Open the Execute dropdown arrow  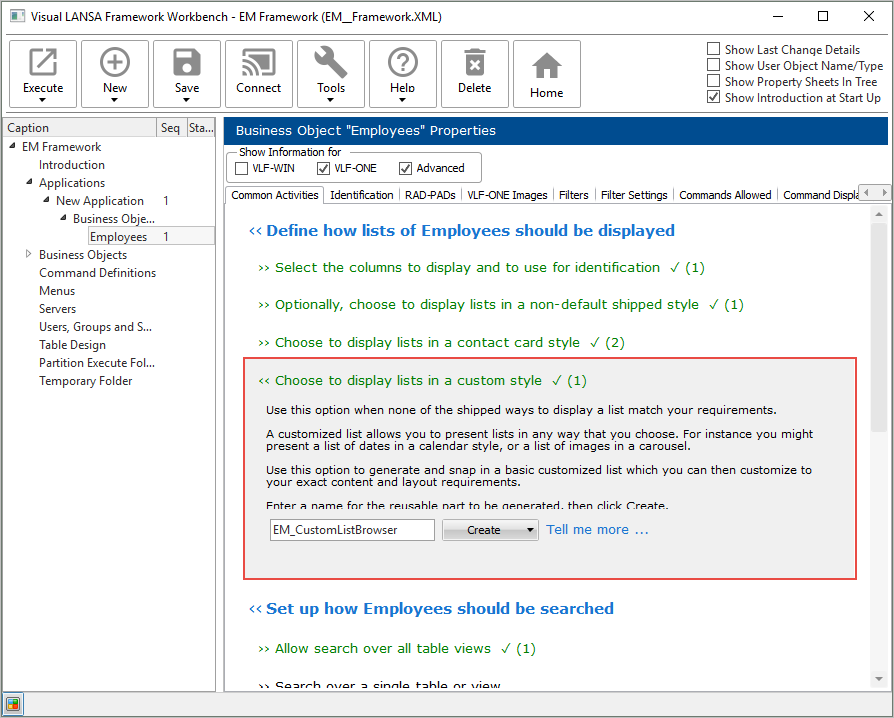(43, 100)
